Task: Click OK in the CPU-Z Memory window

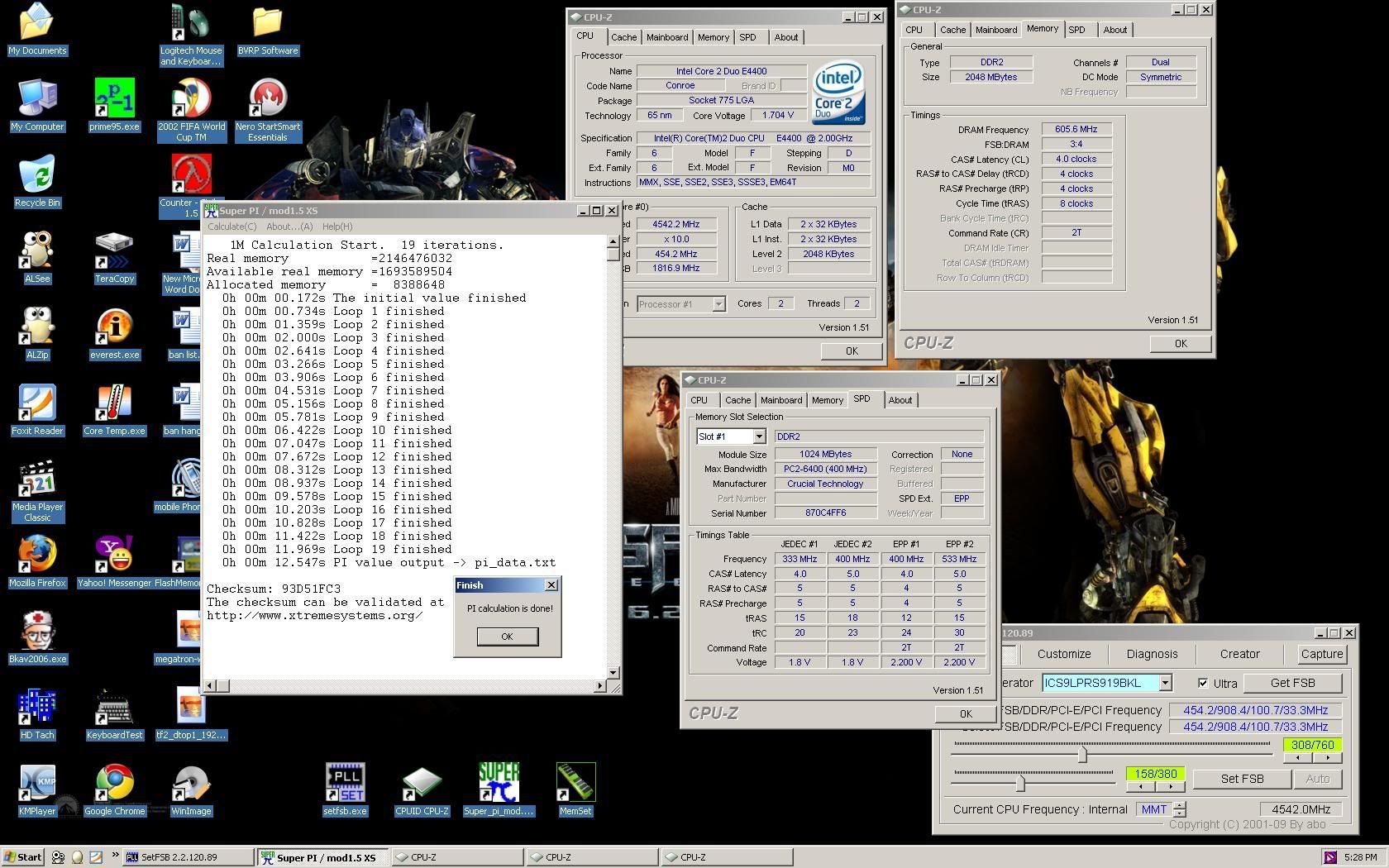Action: pyautogui.click(x=1180, y=344)
